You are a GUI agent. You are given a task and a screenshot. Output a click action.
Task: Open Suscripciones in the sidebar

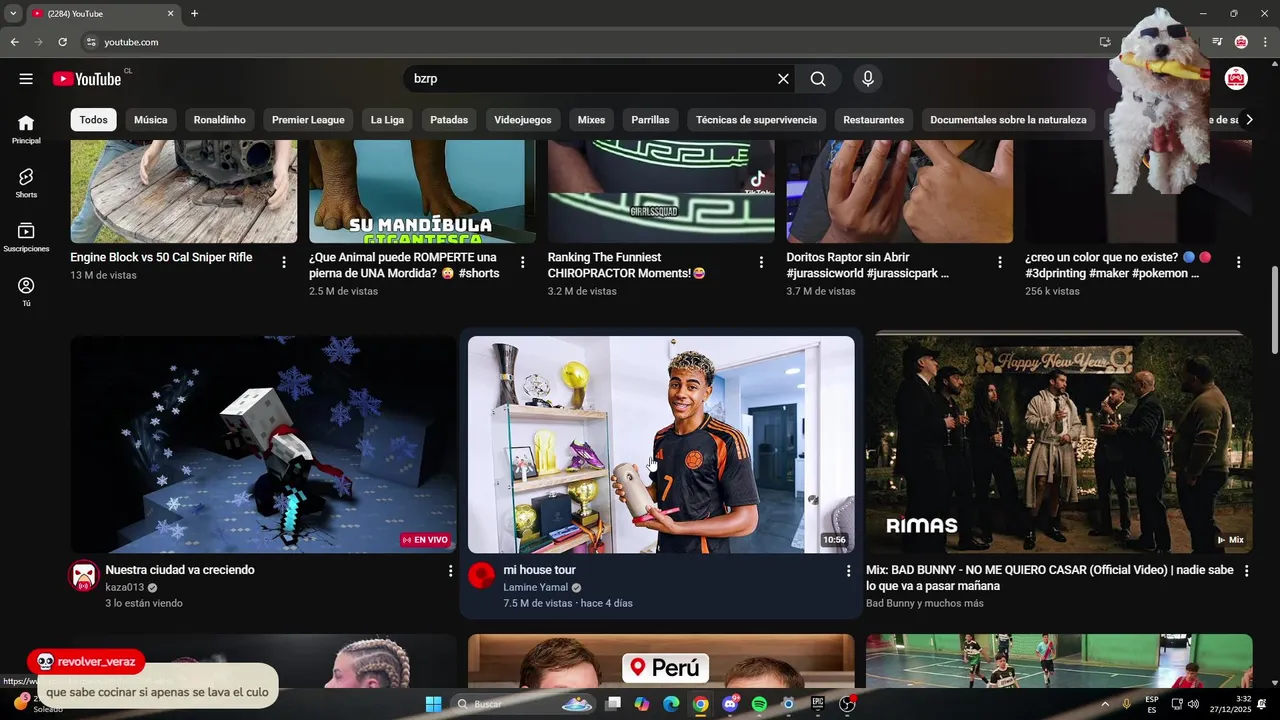click(26, 237)
